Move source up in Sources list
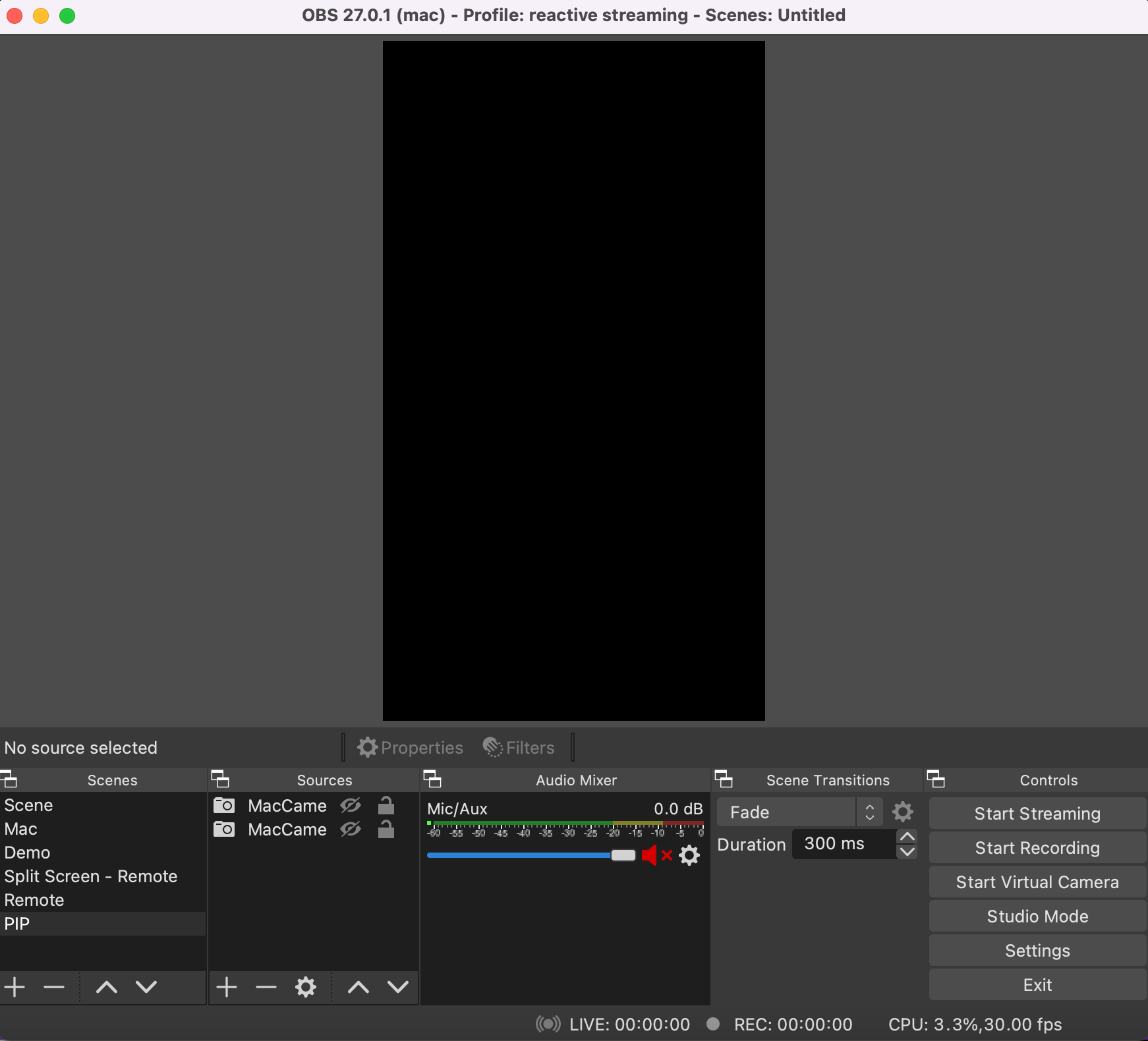 pos(359,987)
